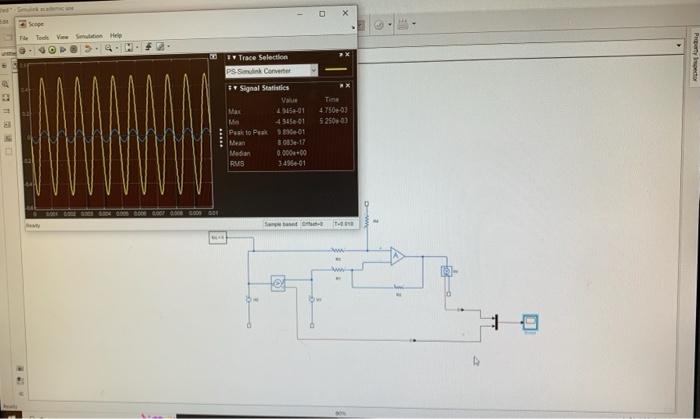This screenshot has width=700, height=419.
Task: Collapse the Trace Selection panel
Action: pos(232,58)
